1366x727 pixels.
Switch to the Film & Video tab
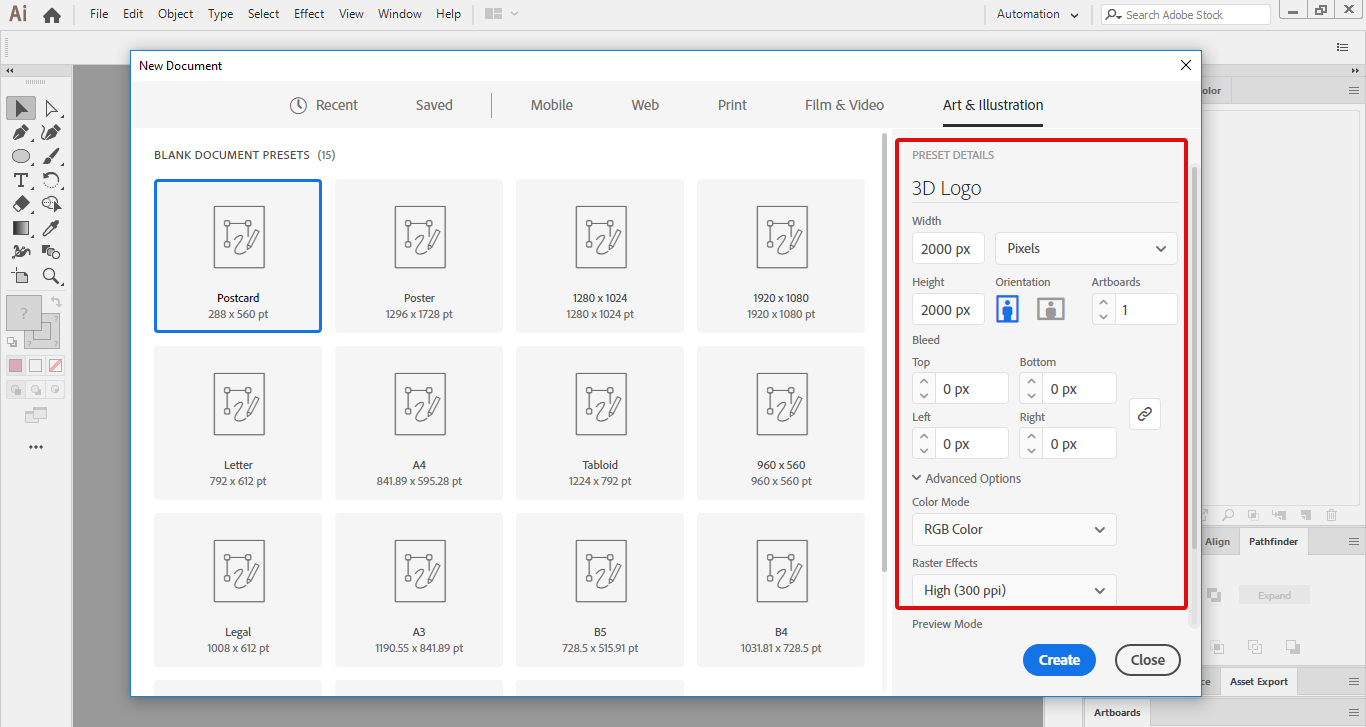point(844,105)
